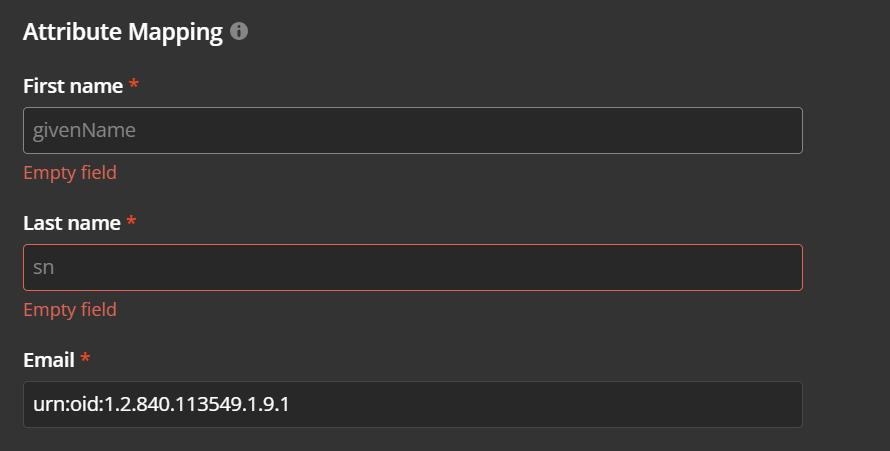Click the Empty field error under Last name
890x451 pixels.
[x=70, y=309]
